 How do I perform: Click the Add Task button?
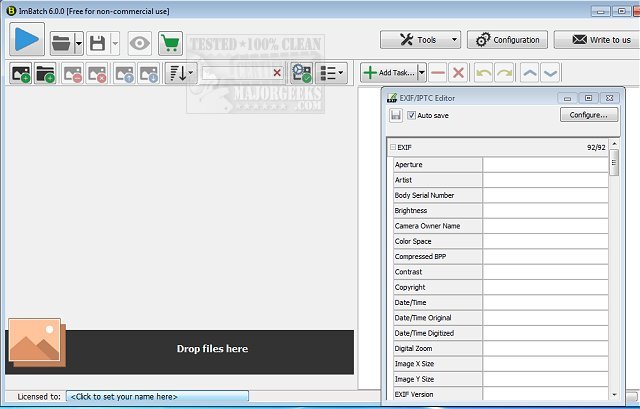[389, 73]
